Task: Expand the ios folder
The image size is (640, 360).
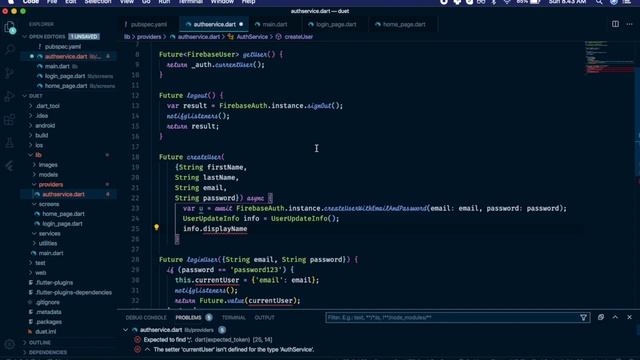Action: (x=39, y=145)
